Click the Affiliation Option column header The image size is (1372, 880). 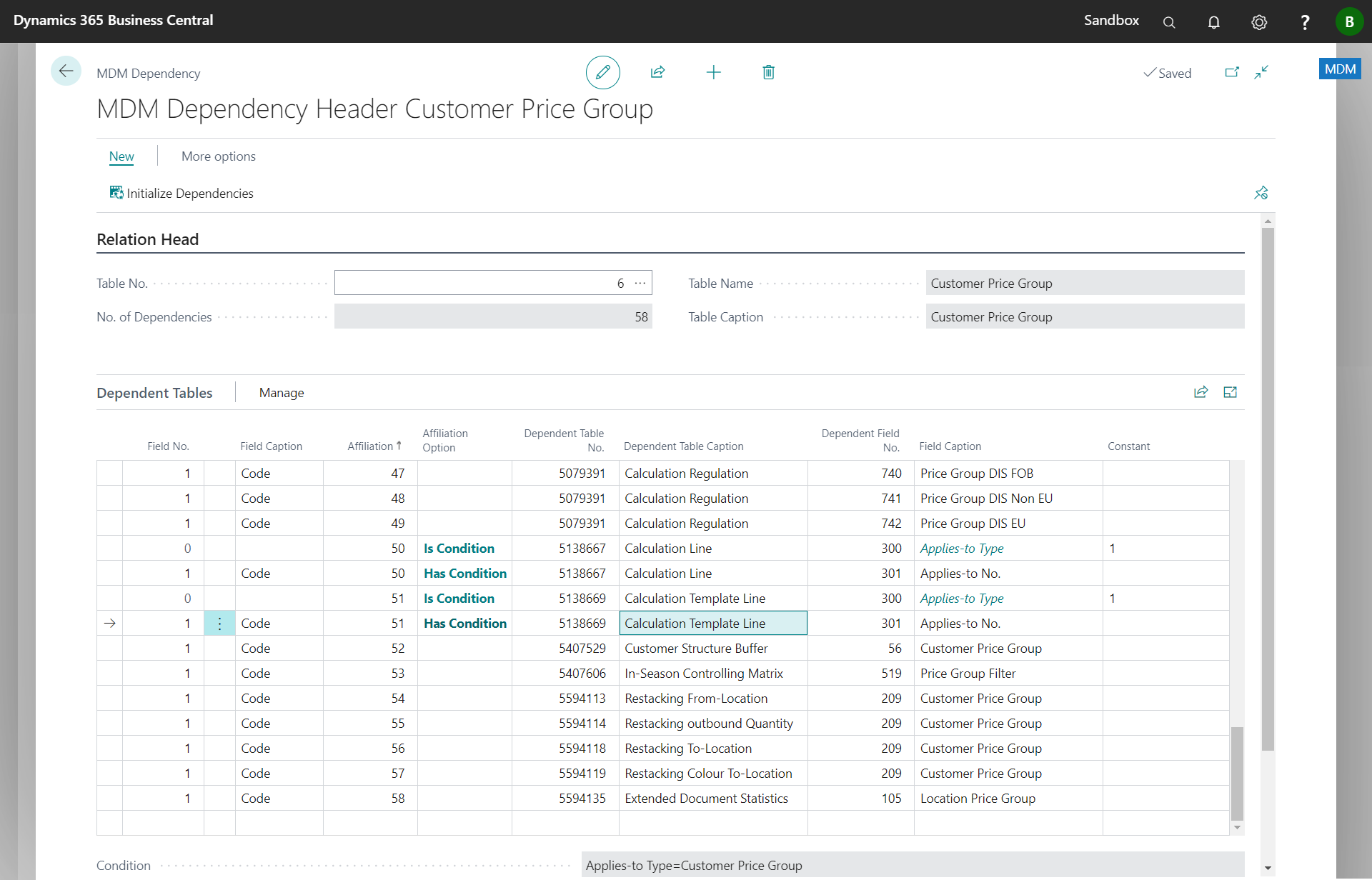click(444, 440)
